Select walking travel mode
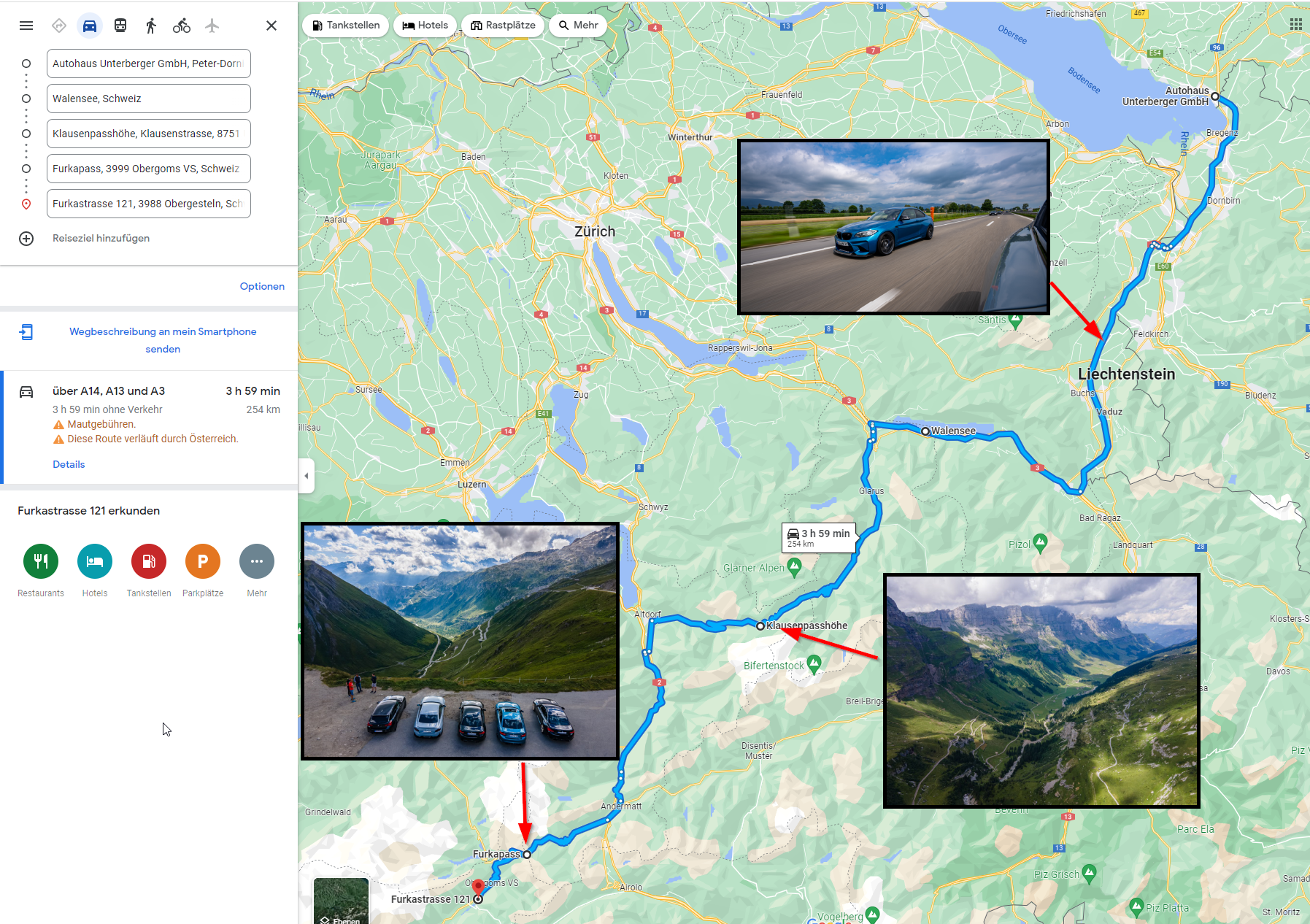Image resolution: width=1310 pixels, height=924 pixels. (x=151, y=26)
